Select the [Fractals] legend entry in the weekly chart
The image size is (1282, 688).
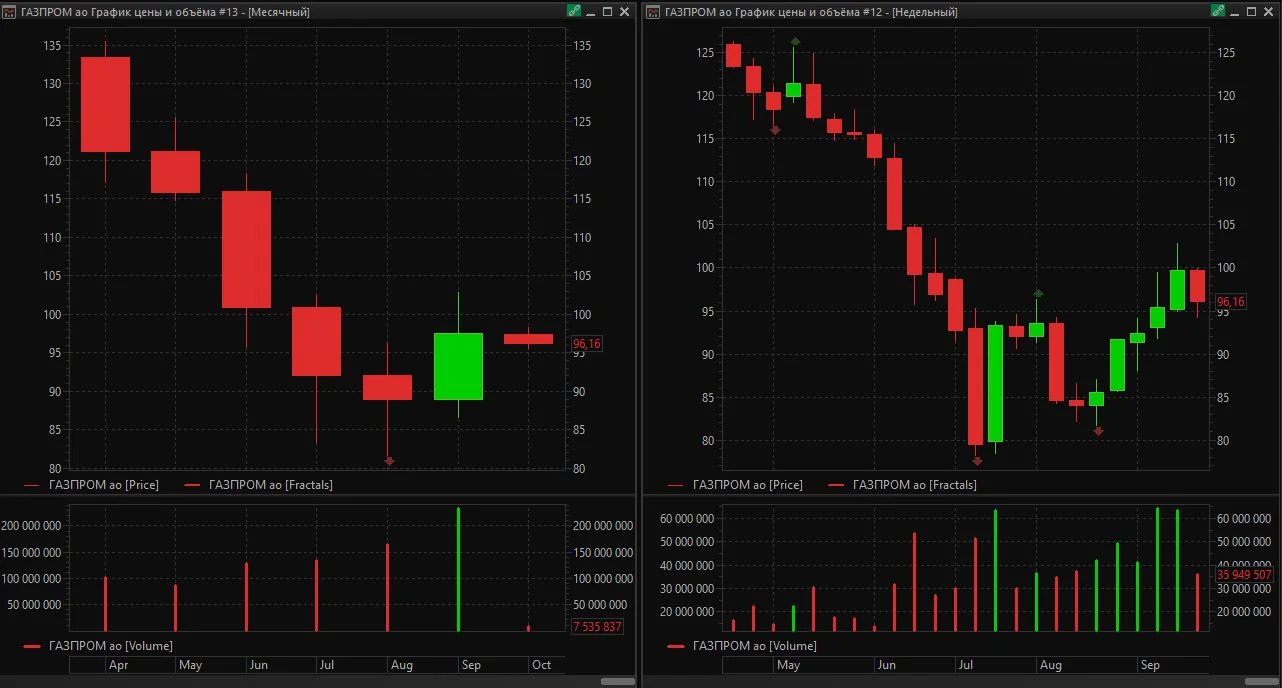903,485
